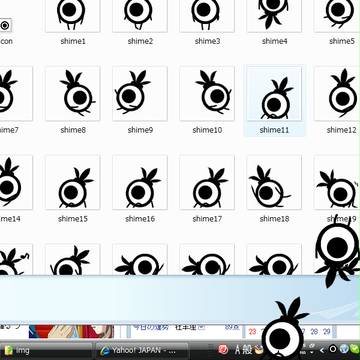
Task: Click calendar date 23 in red
Action: tap(252, 332)
